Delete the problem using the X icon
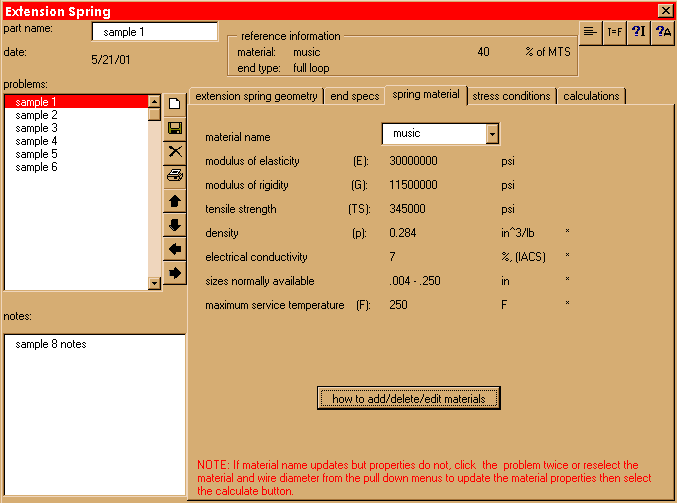The height and width of the screenshot is (503, 677). (175, 152)
